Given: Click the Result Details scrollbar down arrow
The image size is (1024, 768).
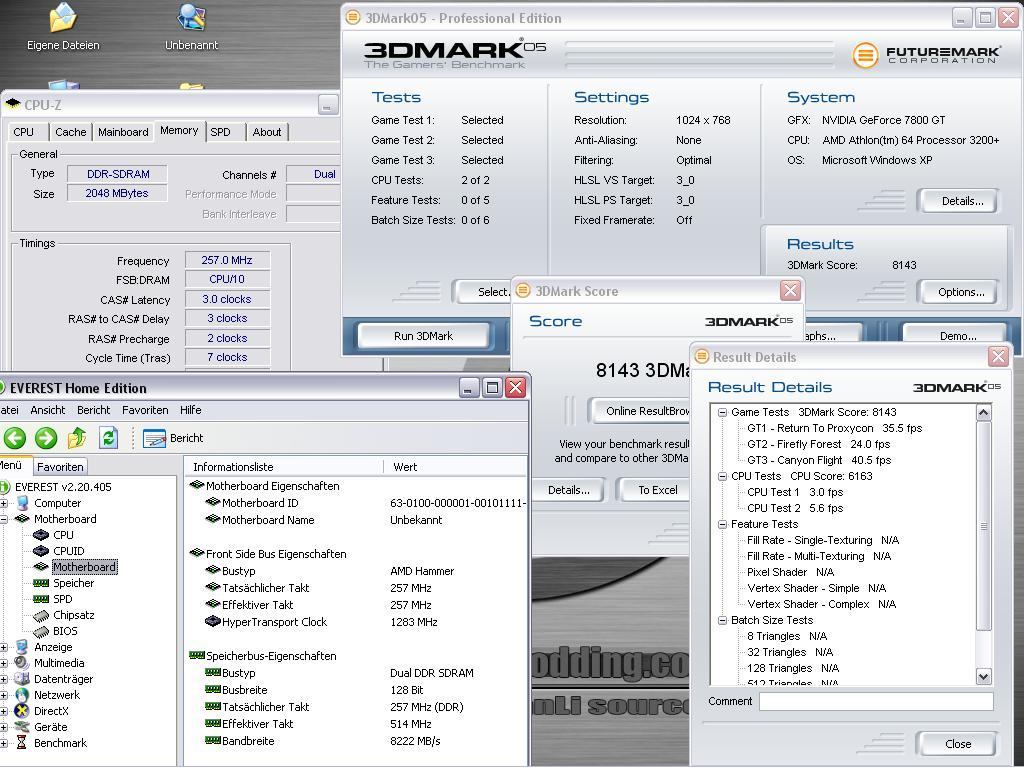Looking at the screenshot, I should [x=984, y=677].
